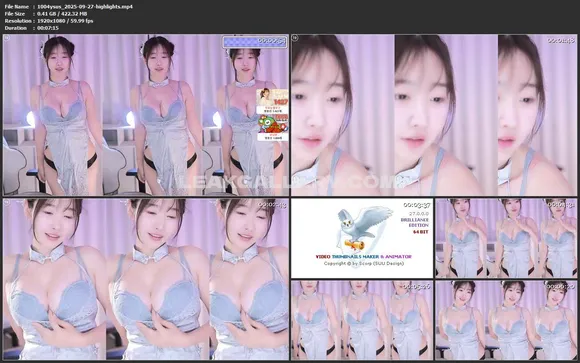Click the Duration label in the header
The image size is (580, 363).
(x=16, y=28)
